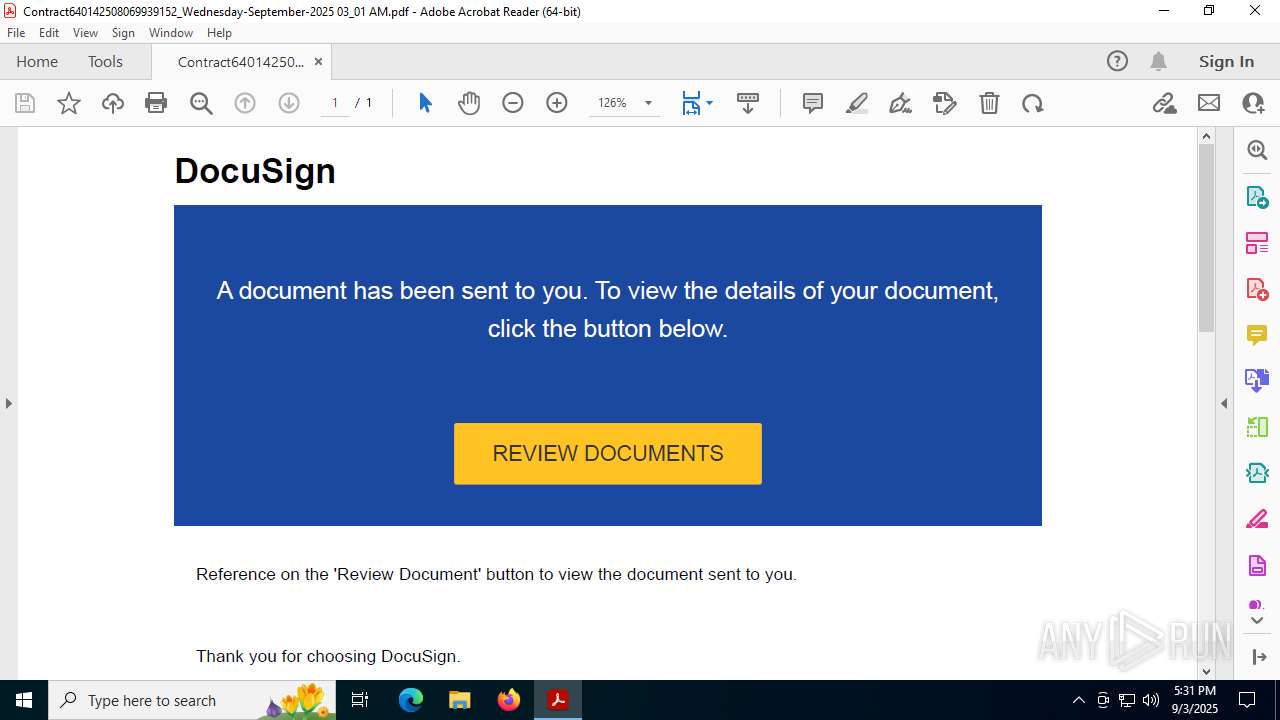Open Help question mark icon
Image resolution: width=1280 pixels, height=720 pixels.
(1117, 61)
